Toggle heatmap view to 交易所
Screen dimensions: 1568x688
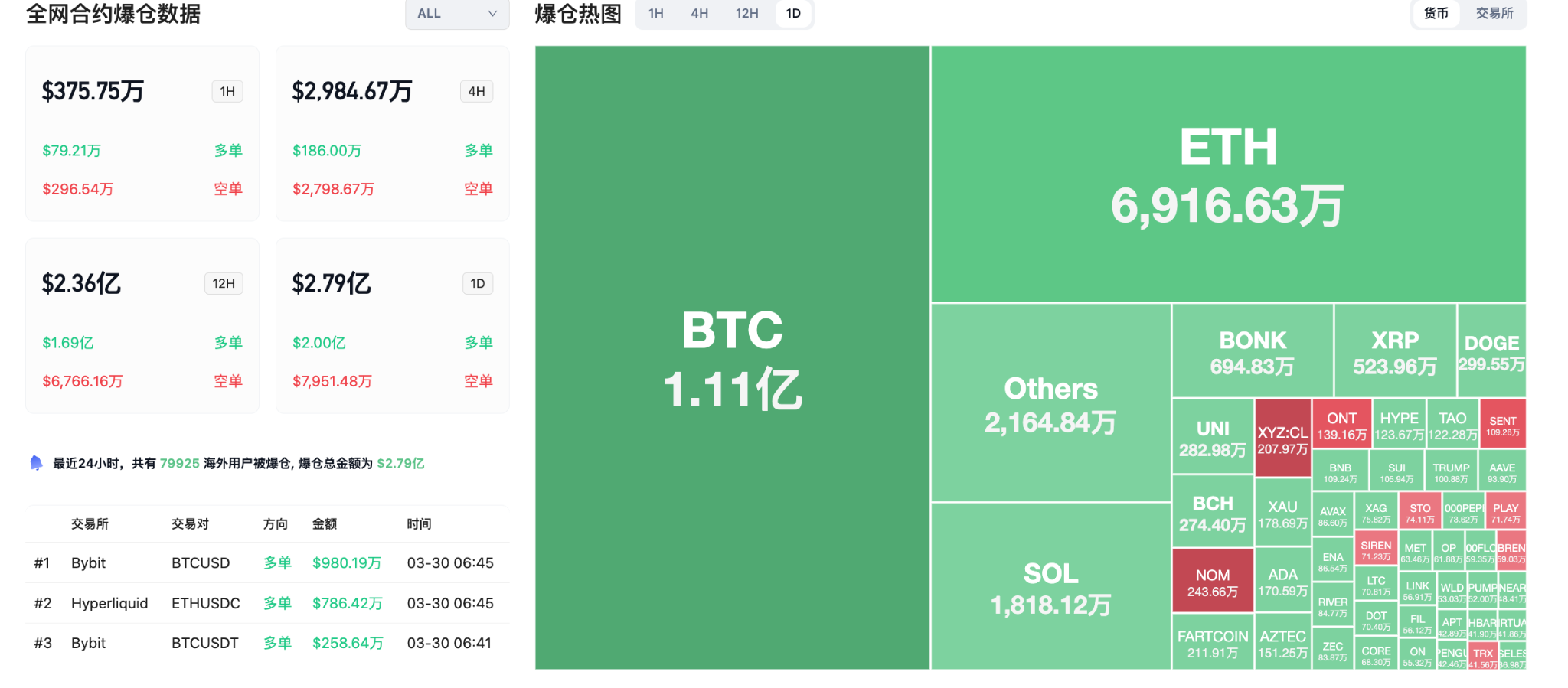1494,14
